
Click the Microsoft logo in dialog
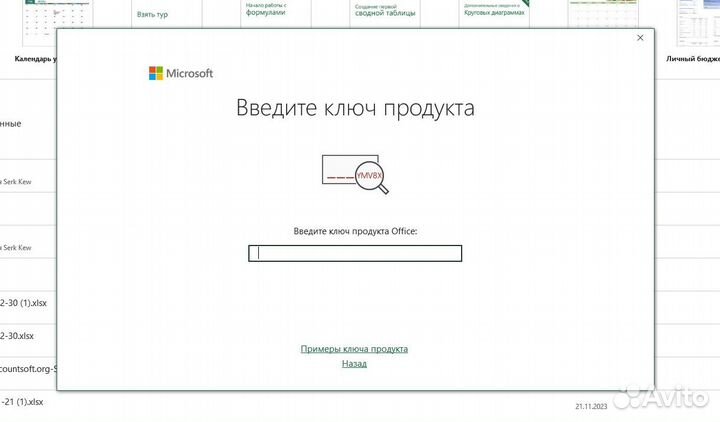click(x=181, y=73)
